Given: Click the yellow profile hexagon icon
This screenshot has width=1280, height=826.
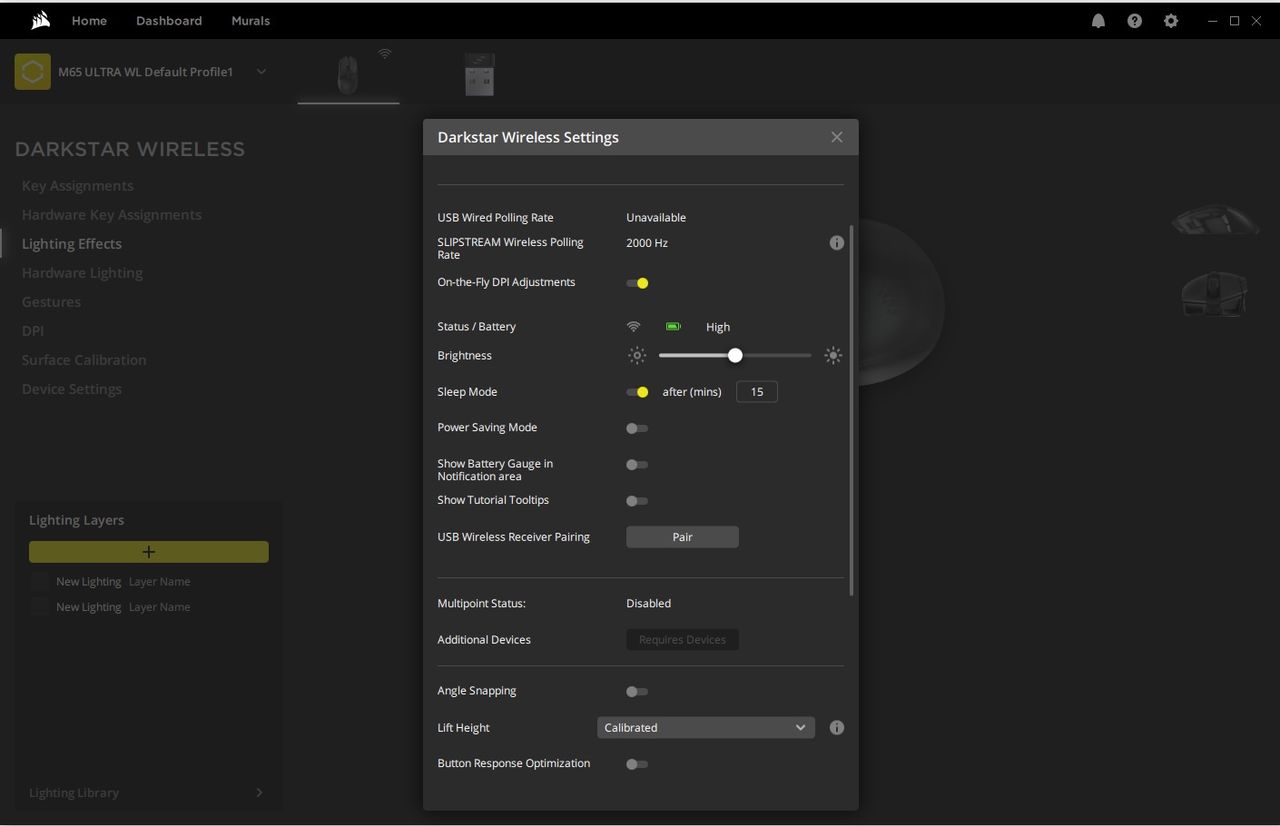Looking at the screenshot, I should click(33, 72).
